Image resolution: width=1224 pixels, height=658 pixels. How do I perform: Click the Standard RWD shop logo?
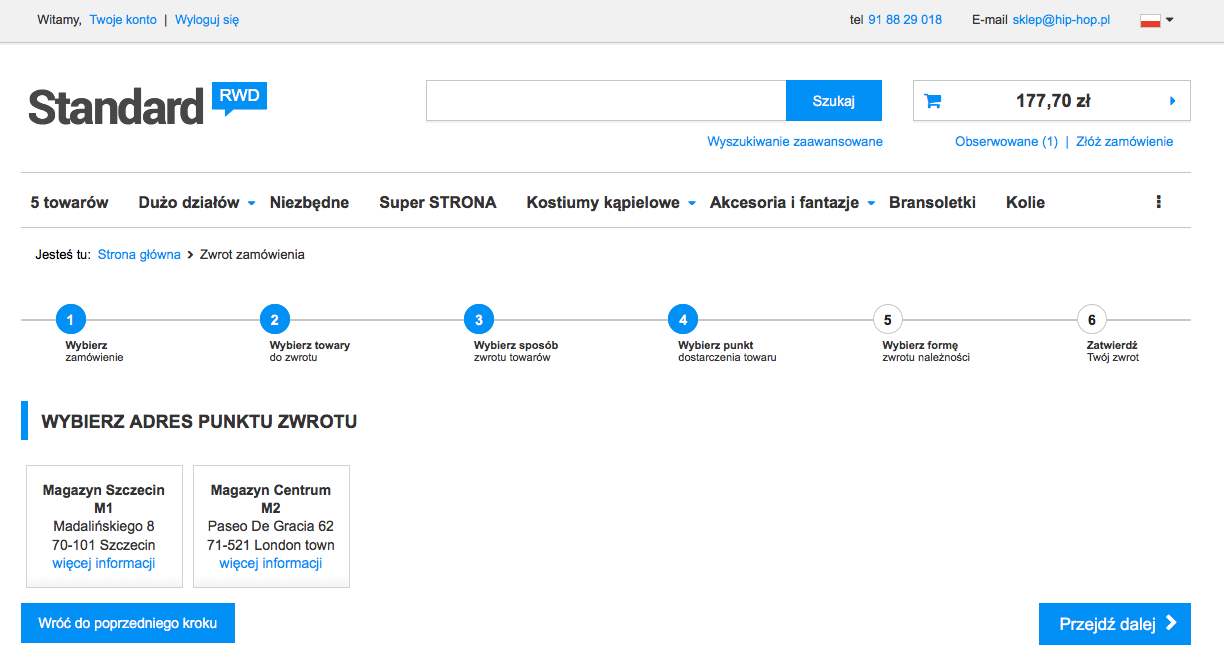146,105
